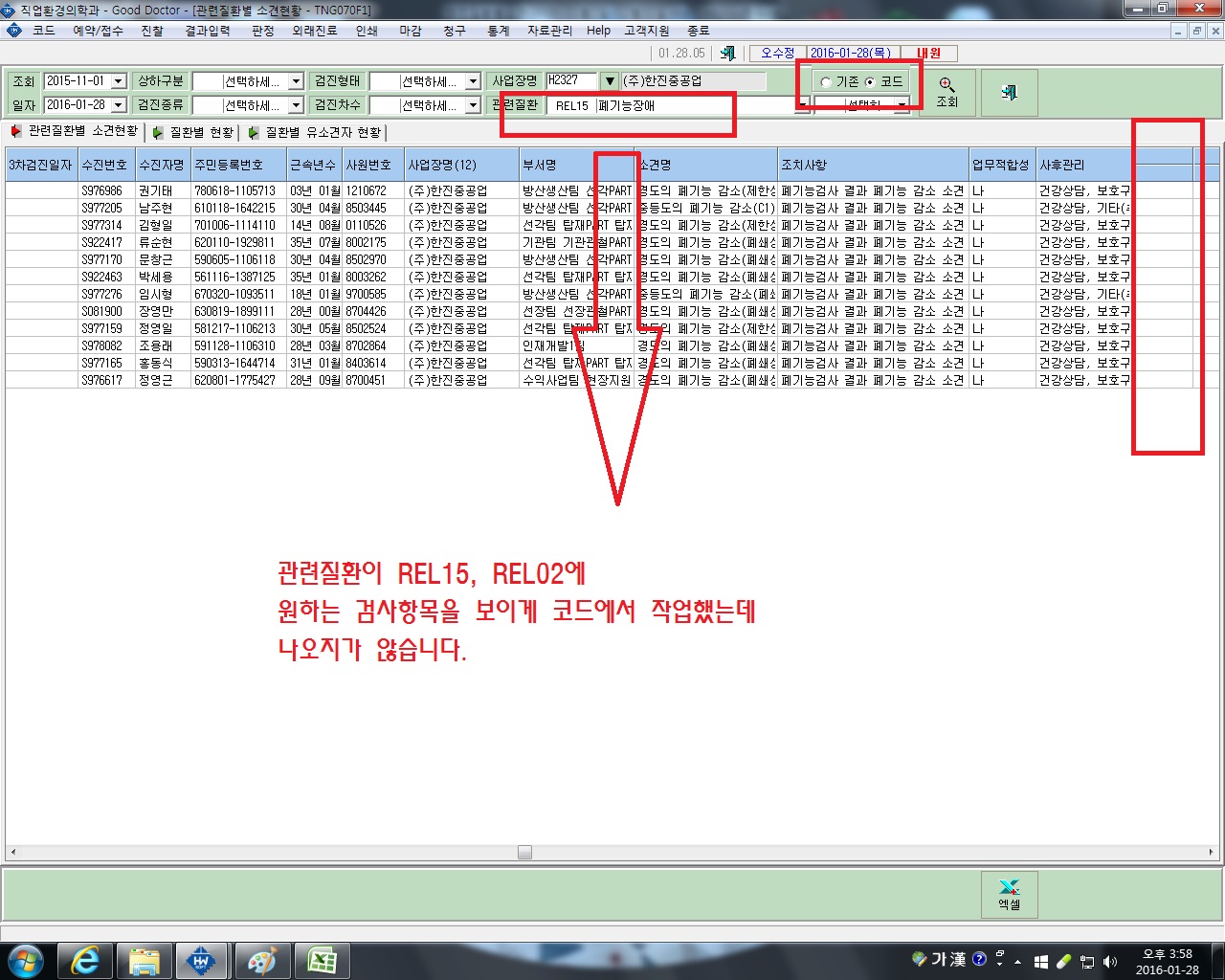Click the horizontal scrollbar thumb below table
Image resolution: width=1225 pixels, height=980 pixels.
(524, 852)
